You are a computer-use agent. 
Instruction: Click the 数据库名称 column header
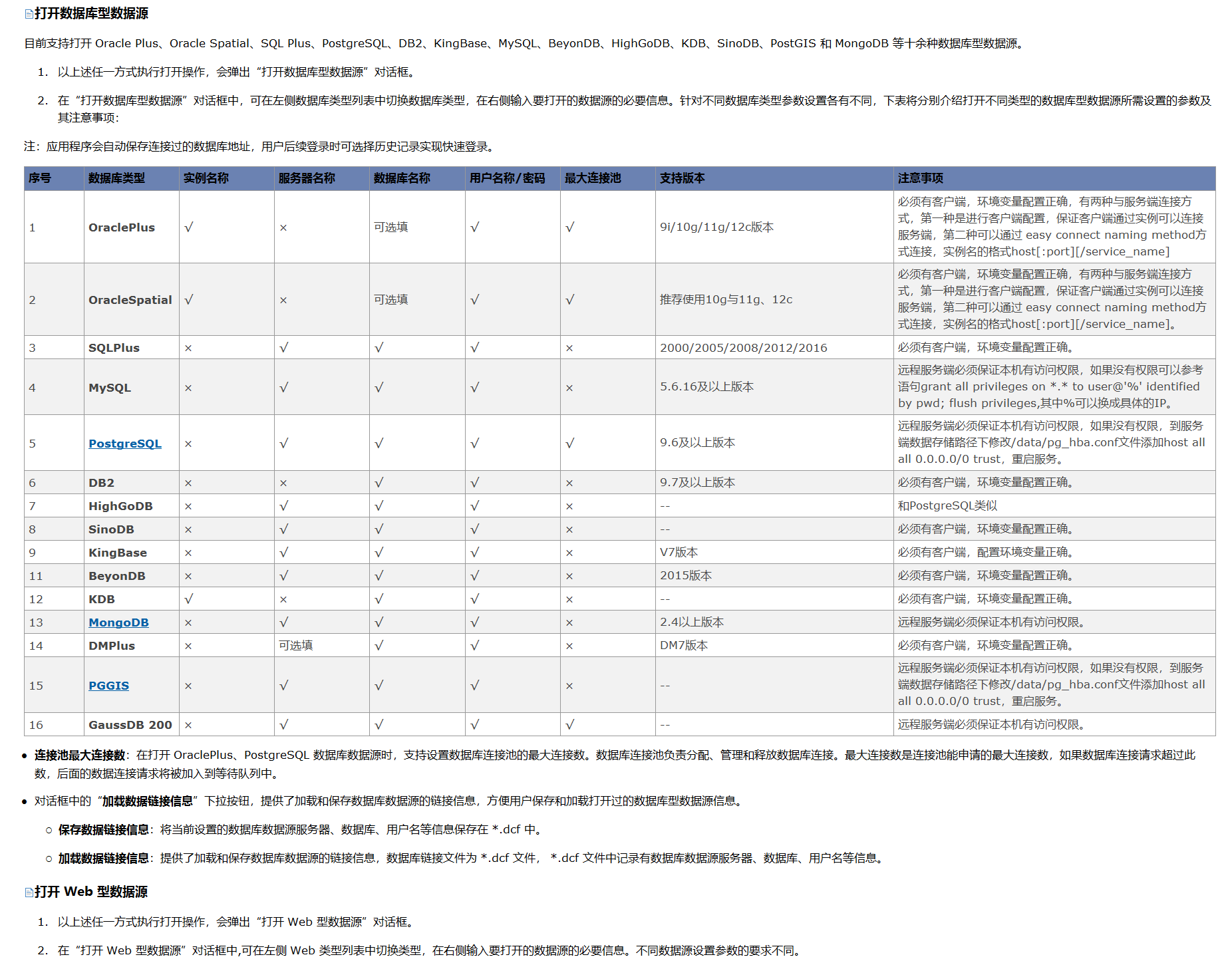point(417,178)
